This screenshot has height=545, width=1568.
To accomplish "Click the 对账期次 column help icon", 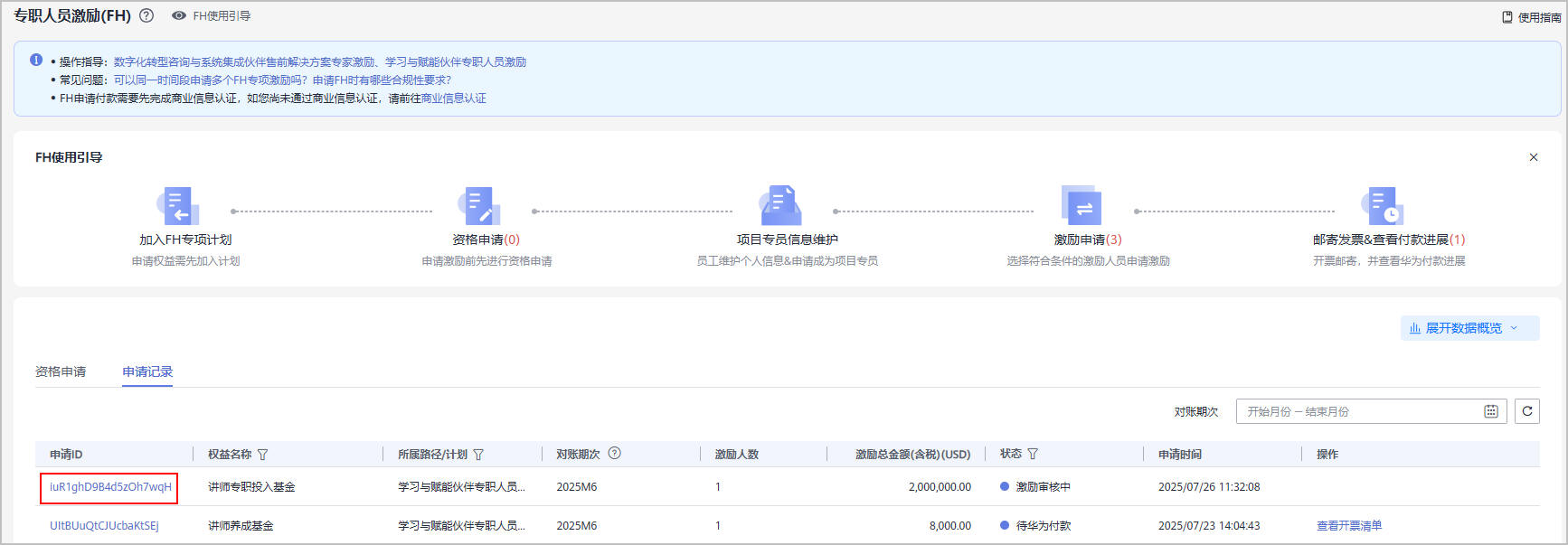I will (615, 454).
